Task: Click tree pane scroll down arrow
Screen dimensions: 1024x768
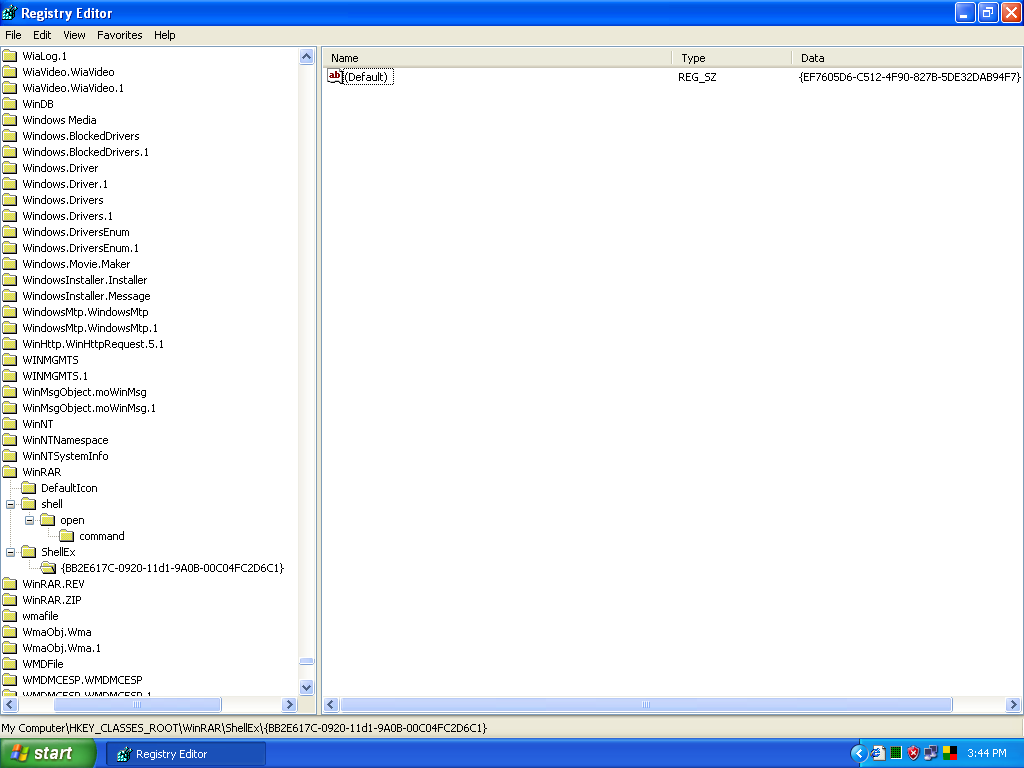Action: pyautogui.click(x=306, y=687)
